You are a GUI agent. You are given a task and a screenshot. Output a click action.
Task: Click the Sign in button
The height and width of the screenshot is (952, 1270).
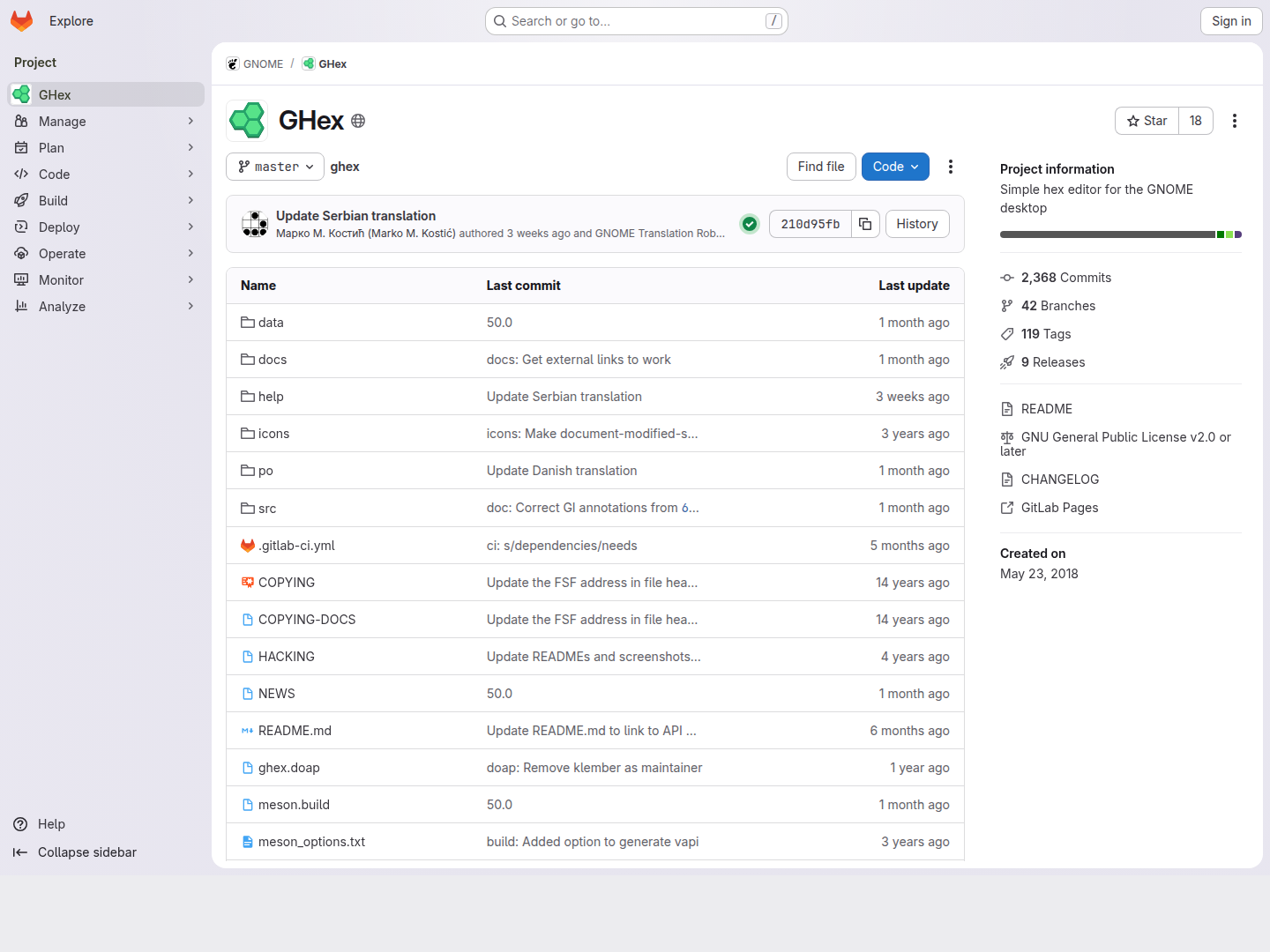point(1231,21)
